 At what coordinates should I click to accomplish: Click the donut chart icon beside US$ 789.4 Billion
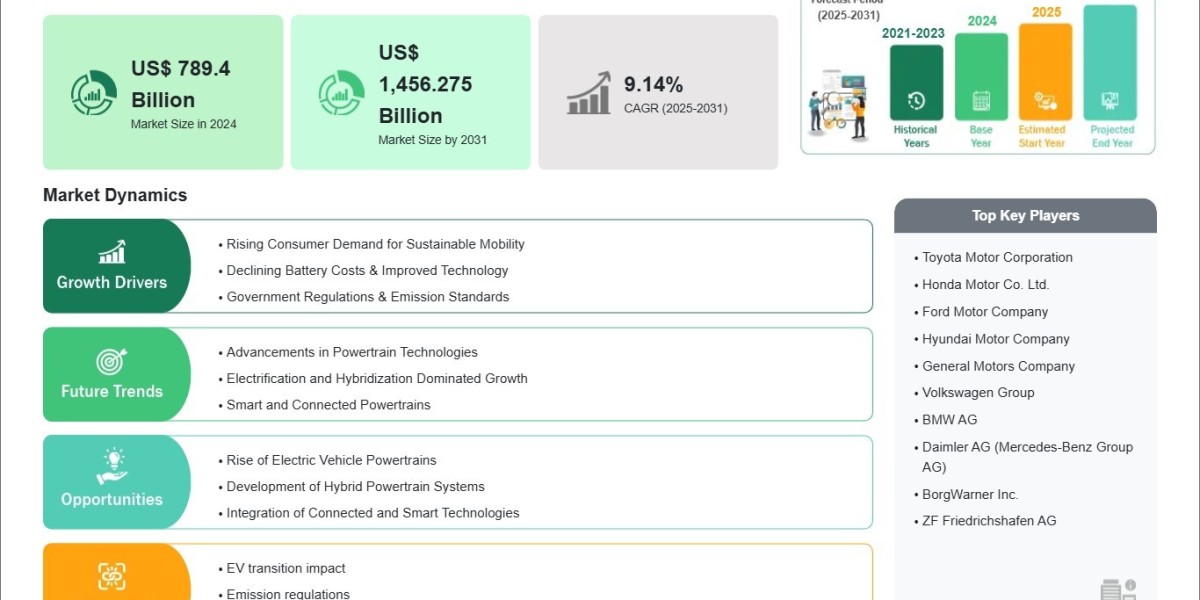click(93, 93)
